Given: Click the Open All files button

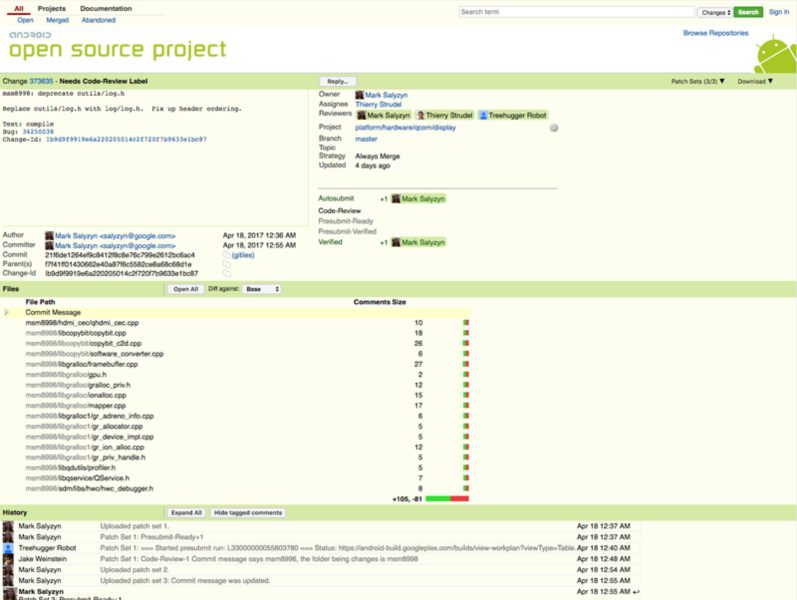Looking at the screenshot, I should 186,289.
